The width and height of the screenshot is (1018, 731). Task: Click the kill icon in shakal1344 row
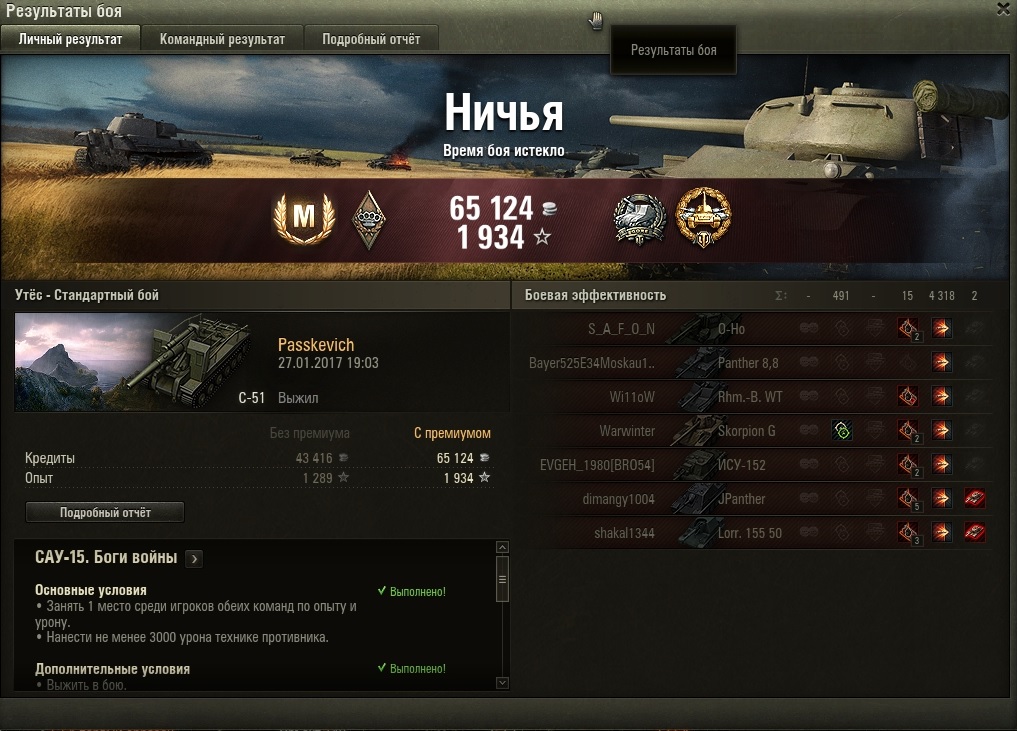[x=975, y=533]
